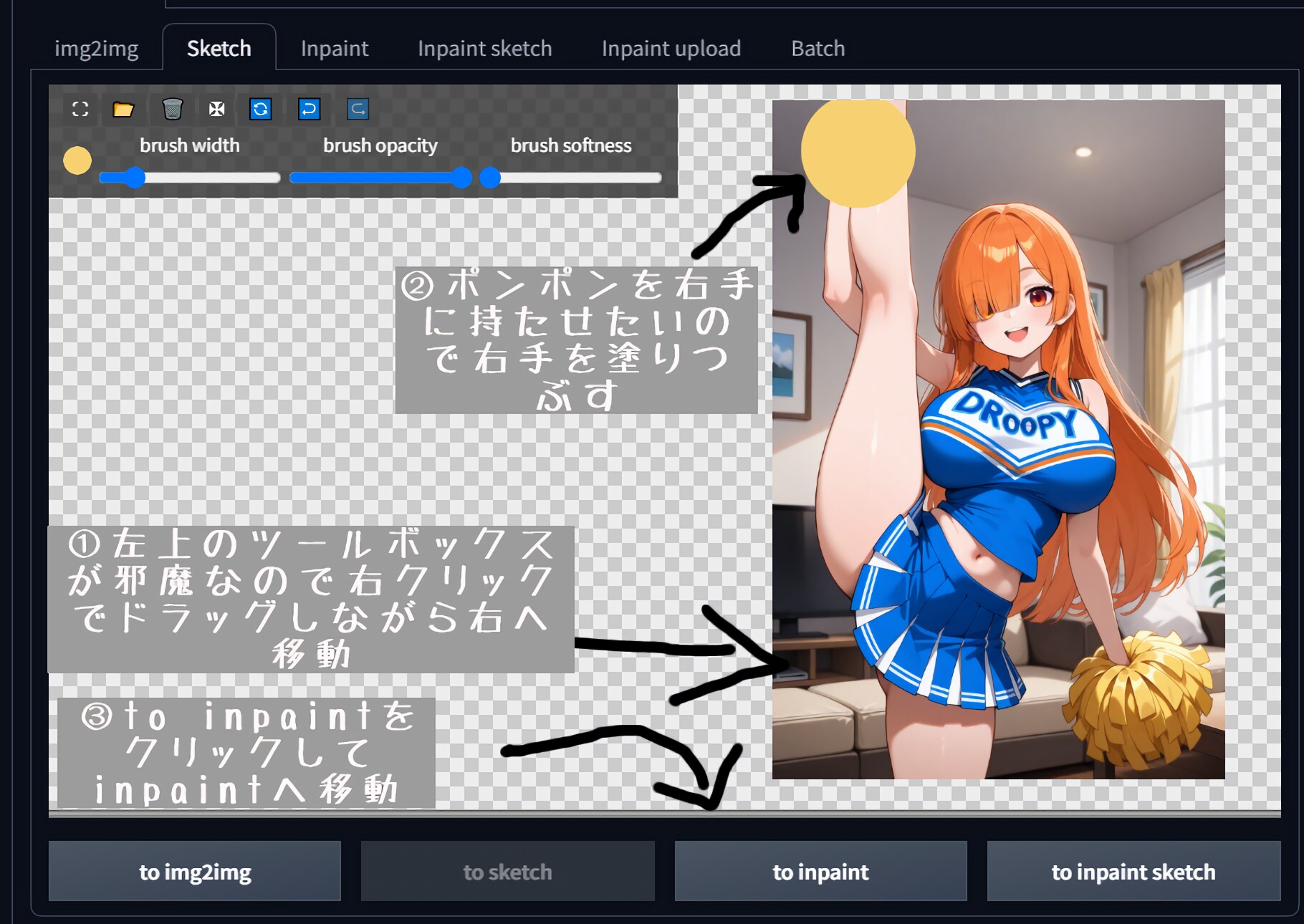The height and width of the screenshot is (924, 1304).
Task: Clear canvas with trash can icon
Action: (x=172, y=109)
